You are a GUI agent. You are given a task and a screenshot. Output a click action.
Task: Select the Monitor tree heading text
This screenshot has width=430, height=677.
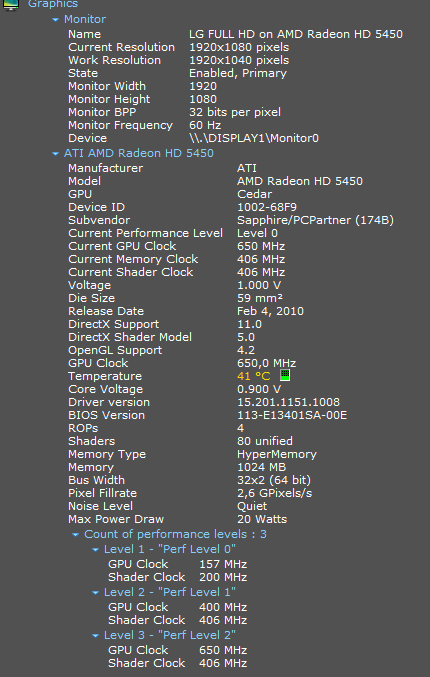click(85, 19)
